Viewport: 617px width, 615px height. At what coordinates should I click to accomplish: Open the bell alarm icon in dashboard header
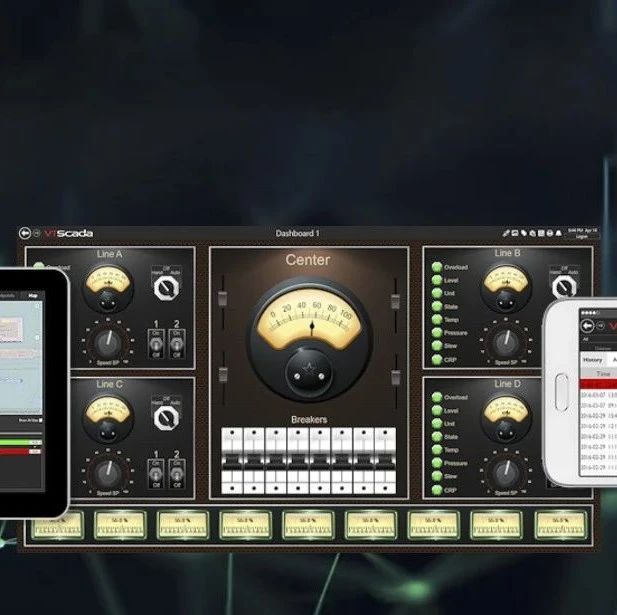558,233
